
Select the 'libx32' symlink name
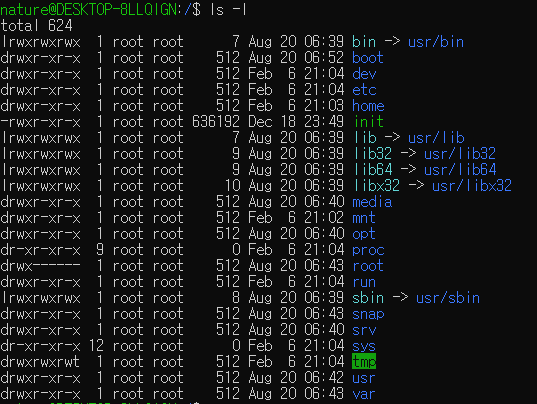tap(377, 186)
